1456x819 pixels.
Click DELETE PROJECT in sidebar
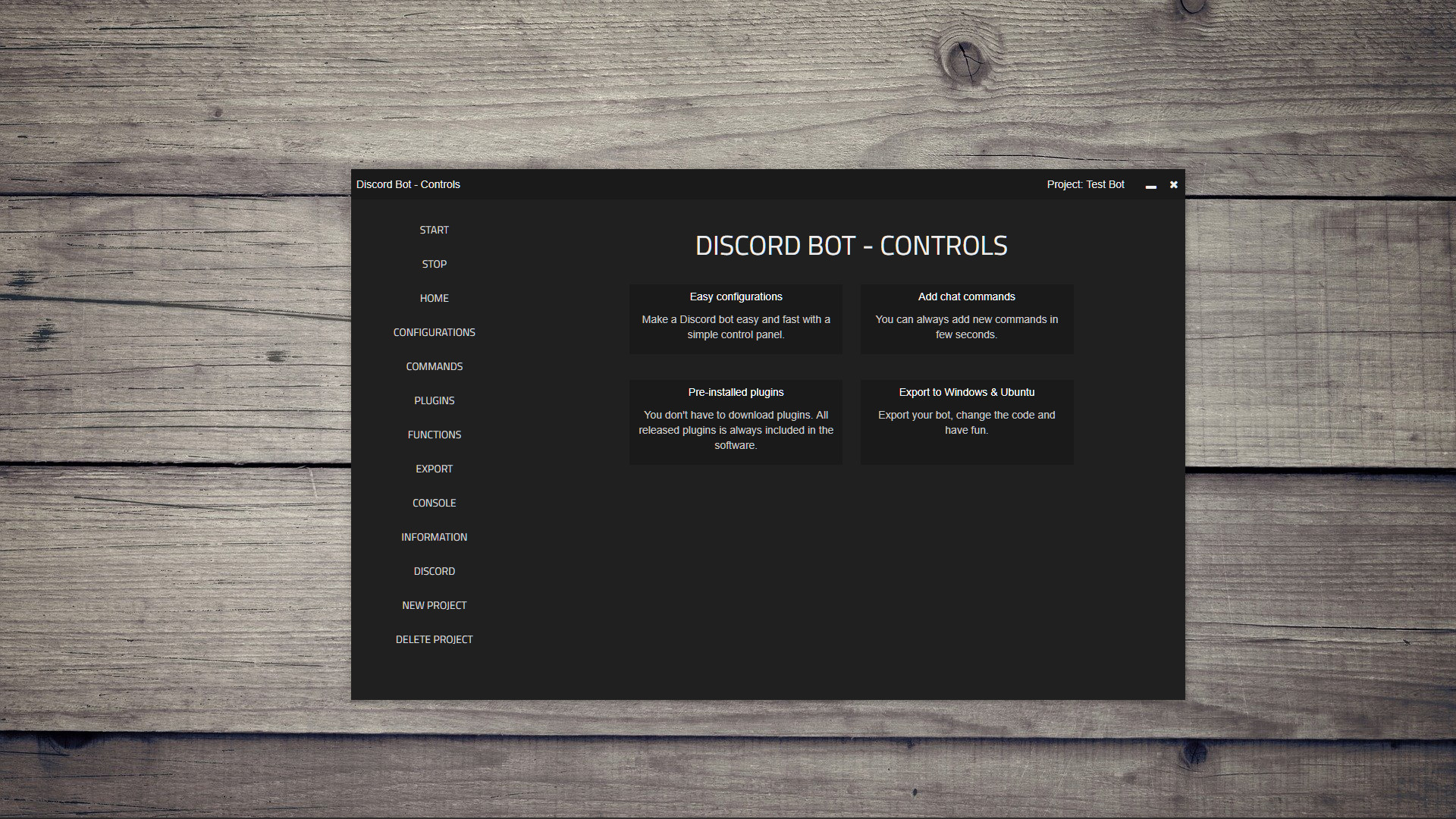pos(434,639)
